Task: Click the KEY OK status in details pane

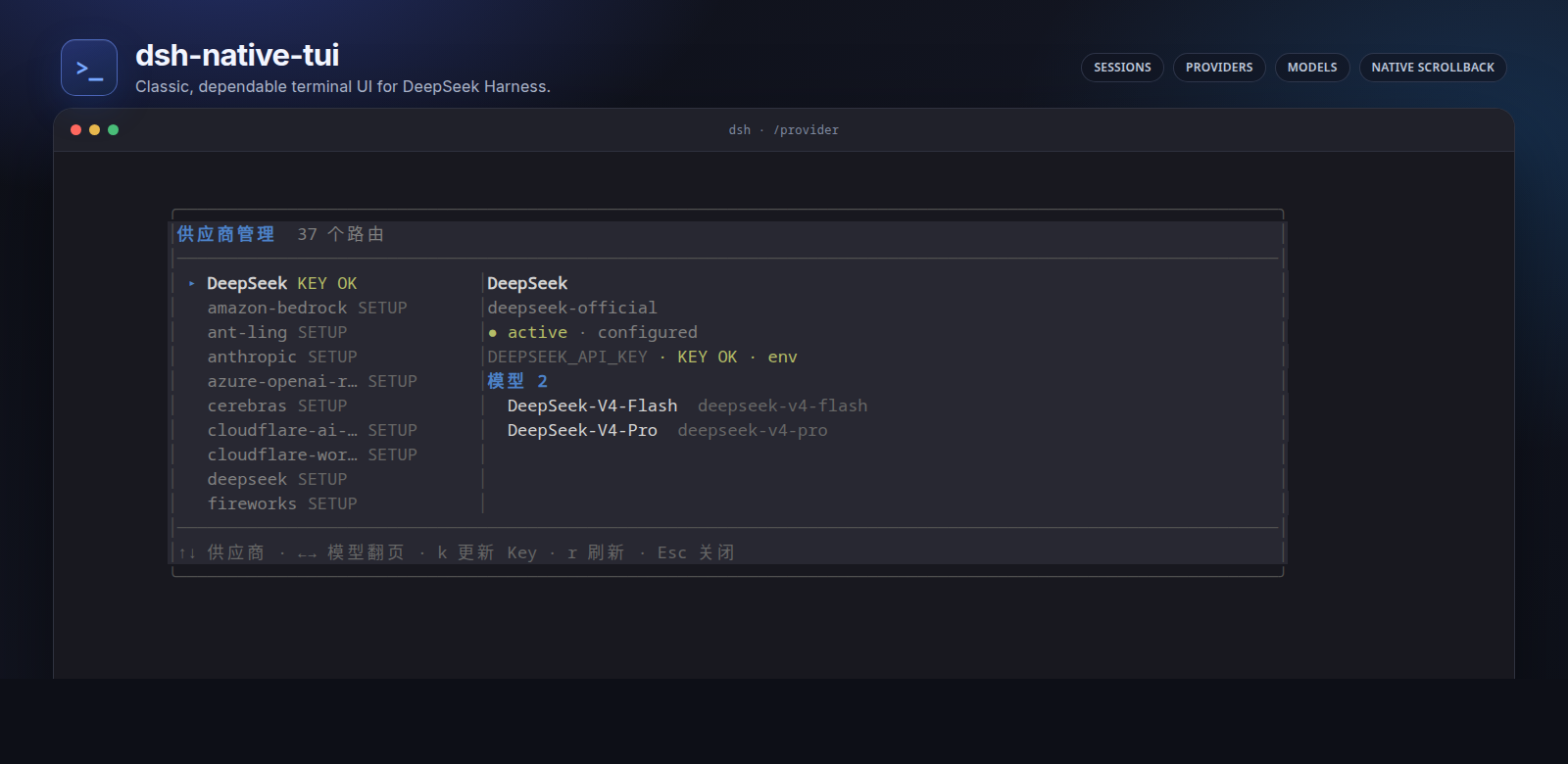Action: tap(708, 357)
